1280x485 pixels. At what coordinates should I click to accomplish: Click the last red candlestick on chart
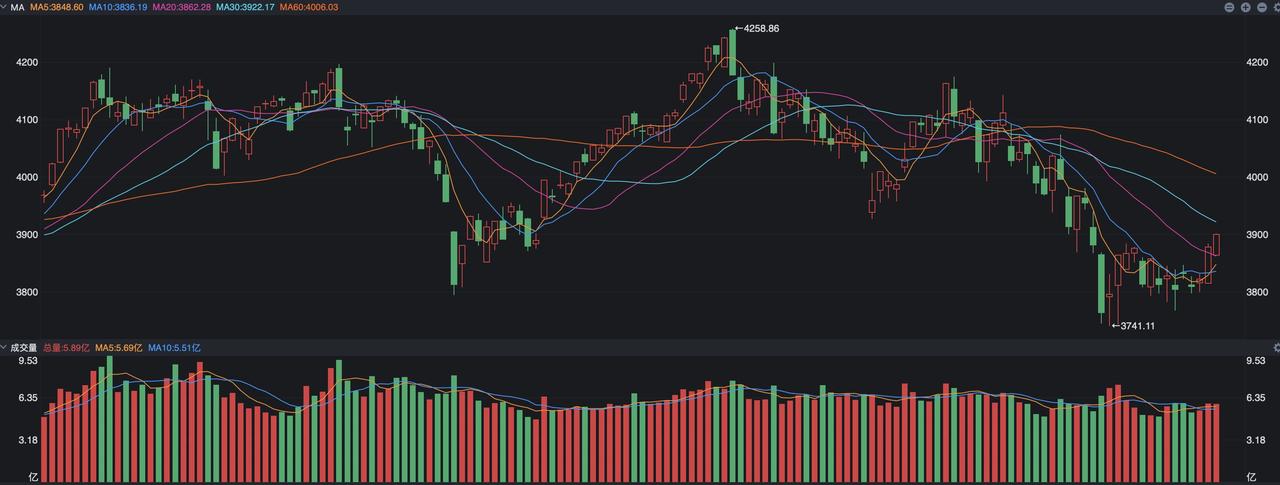tap(1216, 245)
